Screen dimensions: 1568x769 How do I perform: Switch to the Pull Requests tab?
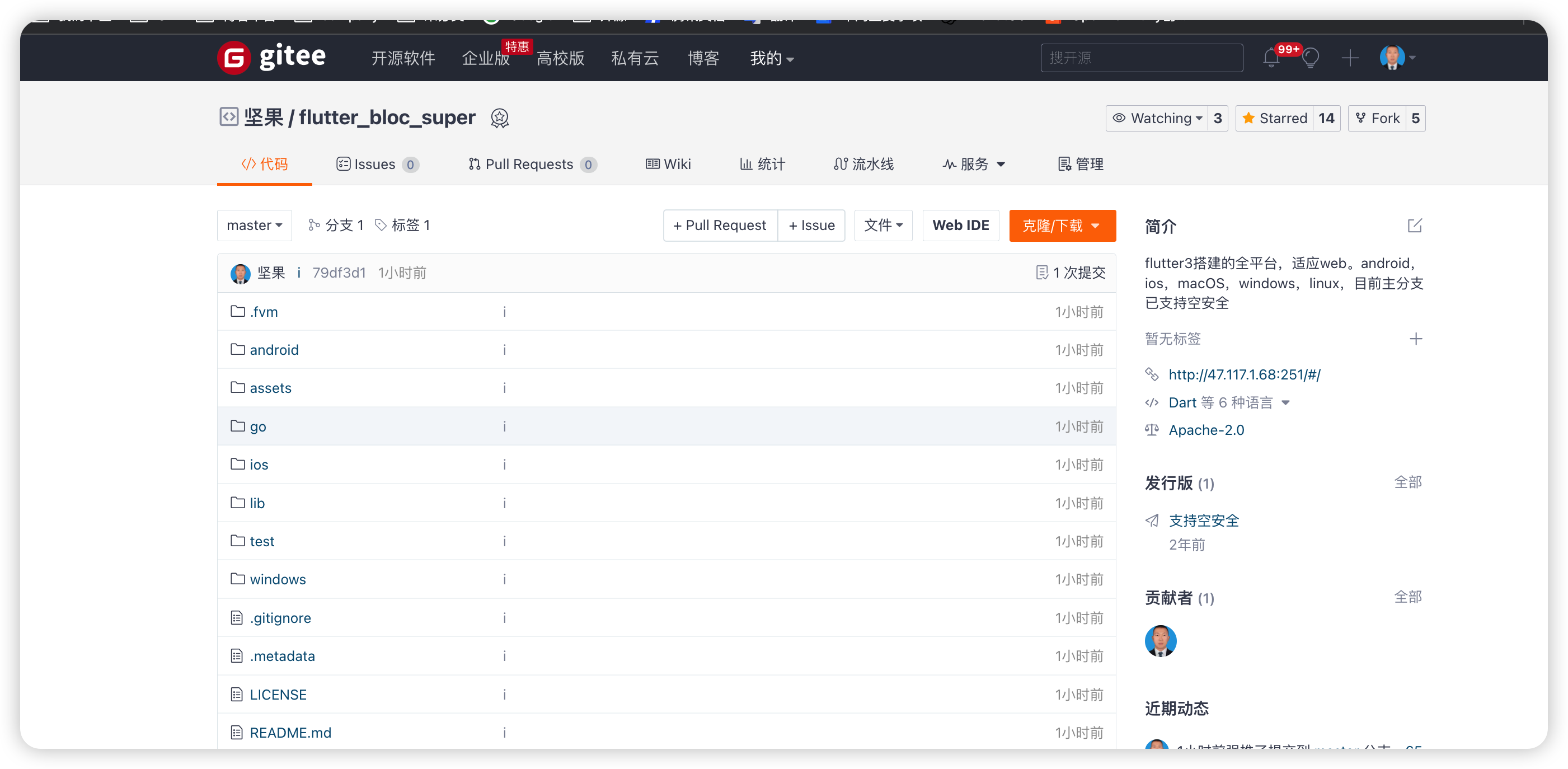(x=533, y=165)
